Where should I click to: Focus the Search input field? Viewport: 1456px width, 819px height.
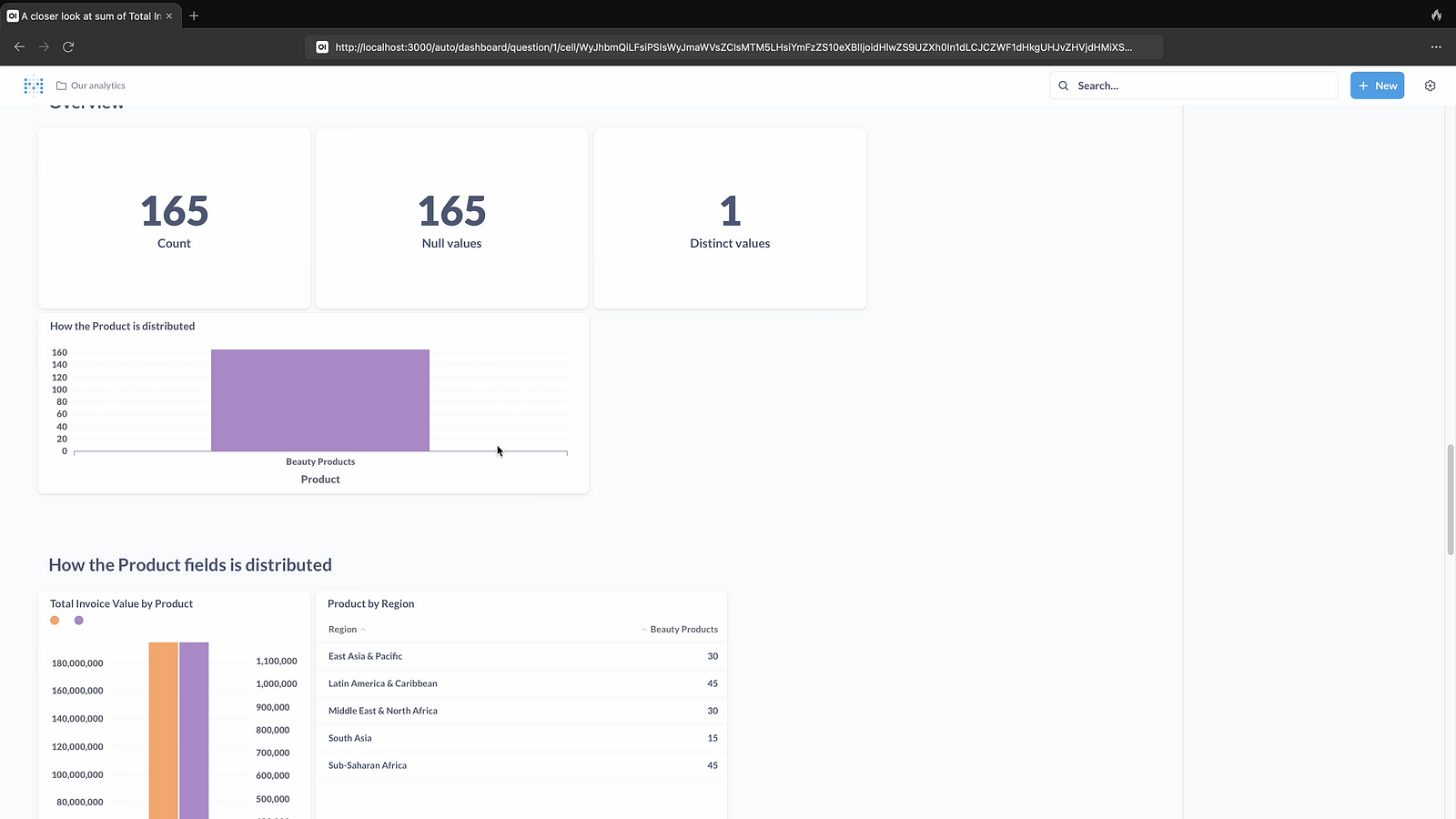click(x=1201, y=86)
